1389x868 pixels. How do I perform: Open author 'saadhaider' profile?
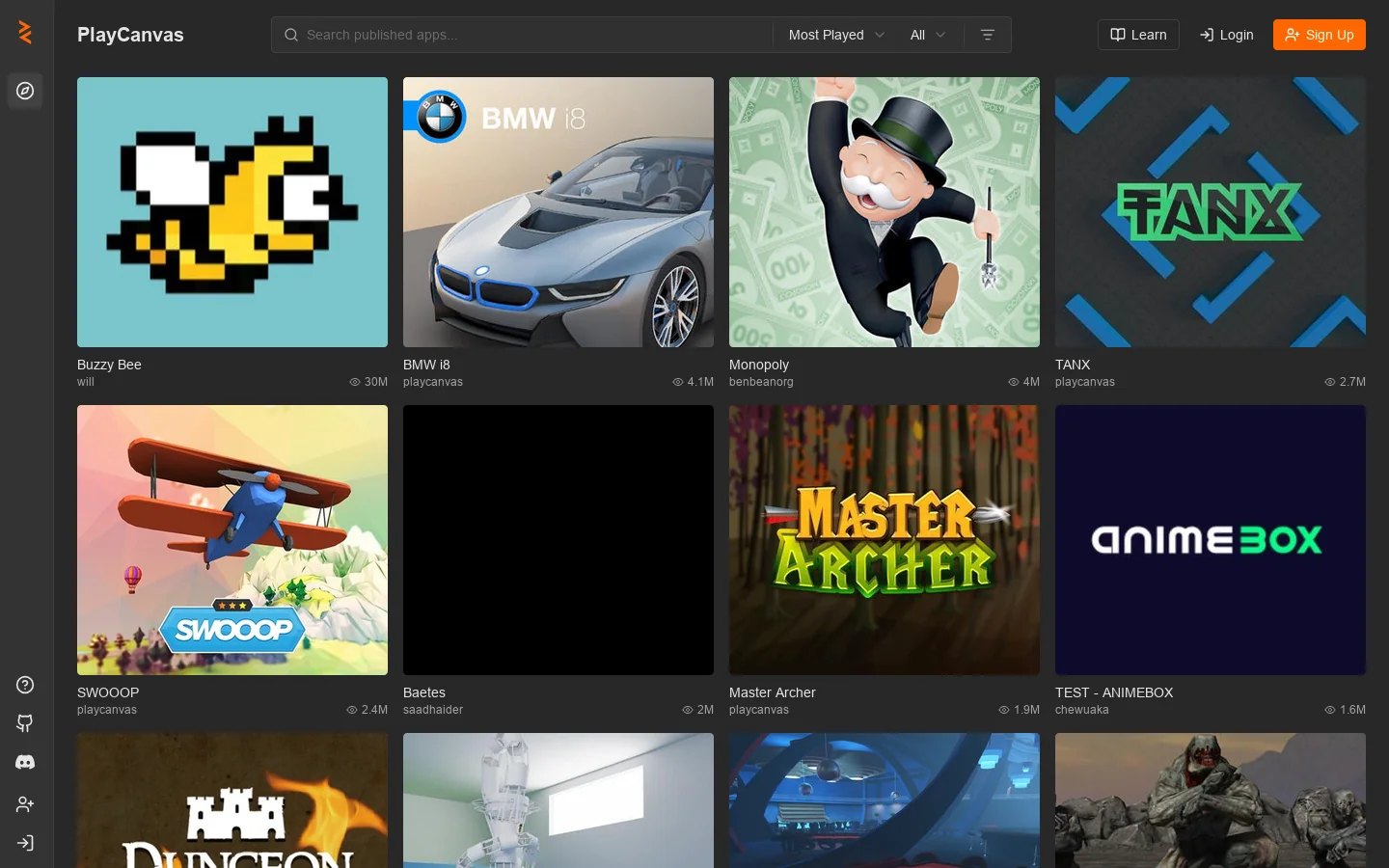(x=433, y=710)
